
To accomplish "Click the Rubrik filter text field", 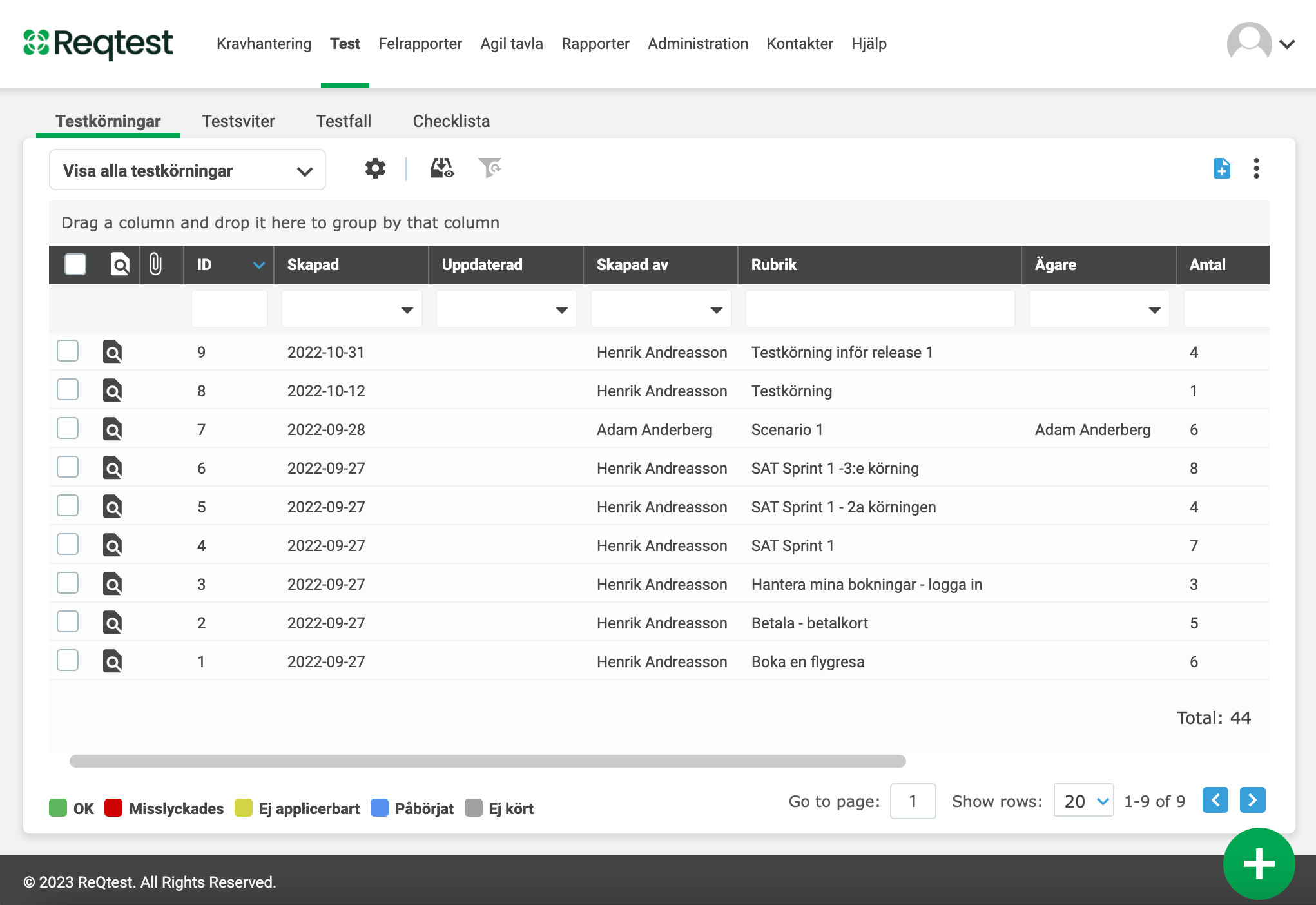I will coord(880,310).
